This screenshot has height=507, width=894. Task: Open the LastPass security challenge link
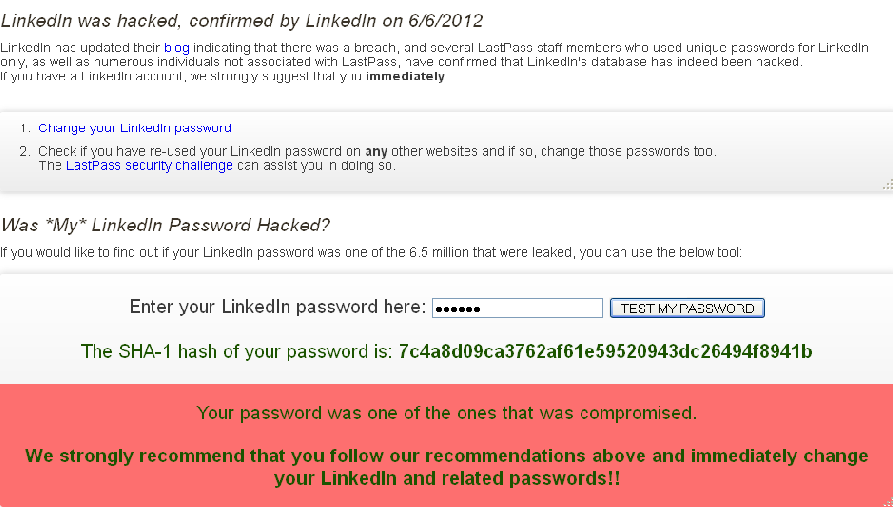click(x=149, y=166)
